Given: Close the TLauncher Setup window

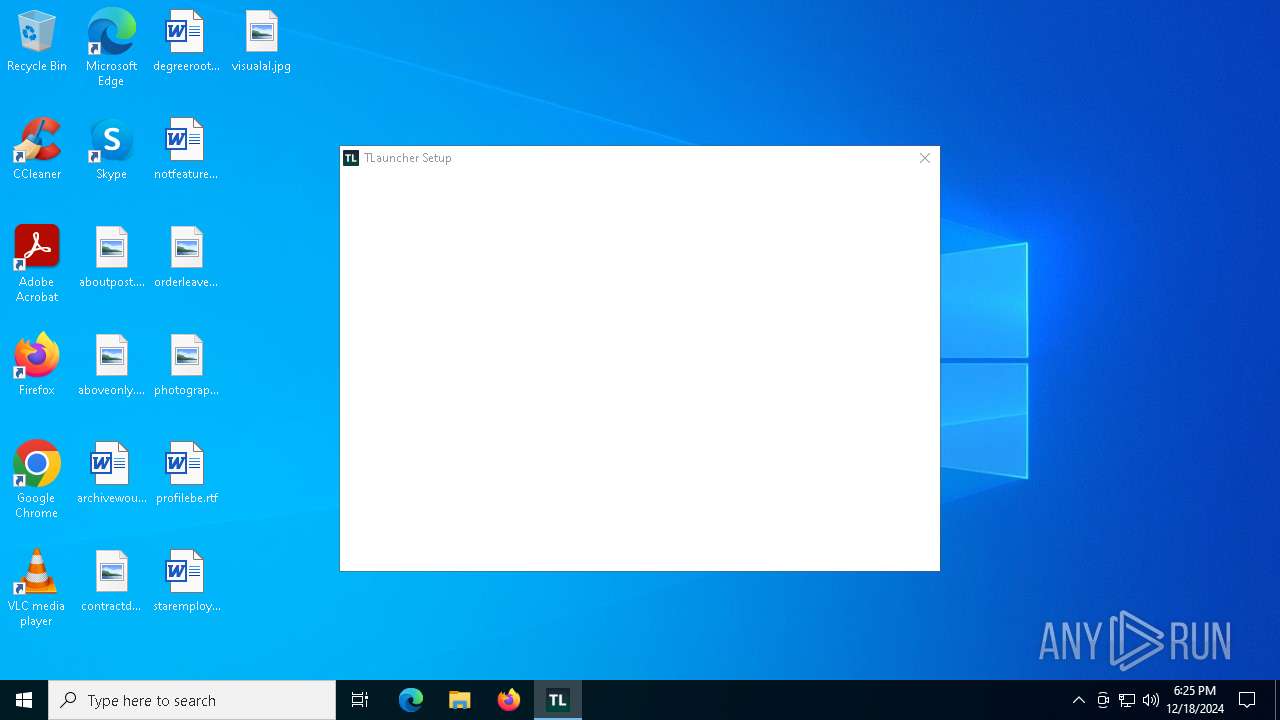Looking at the screenshot, I should click(x=925, y=158).
